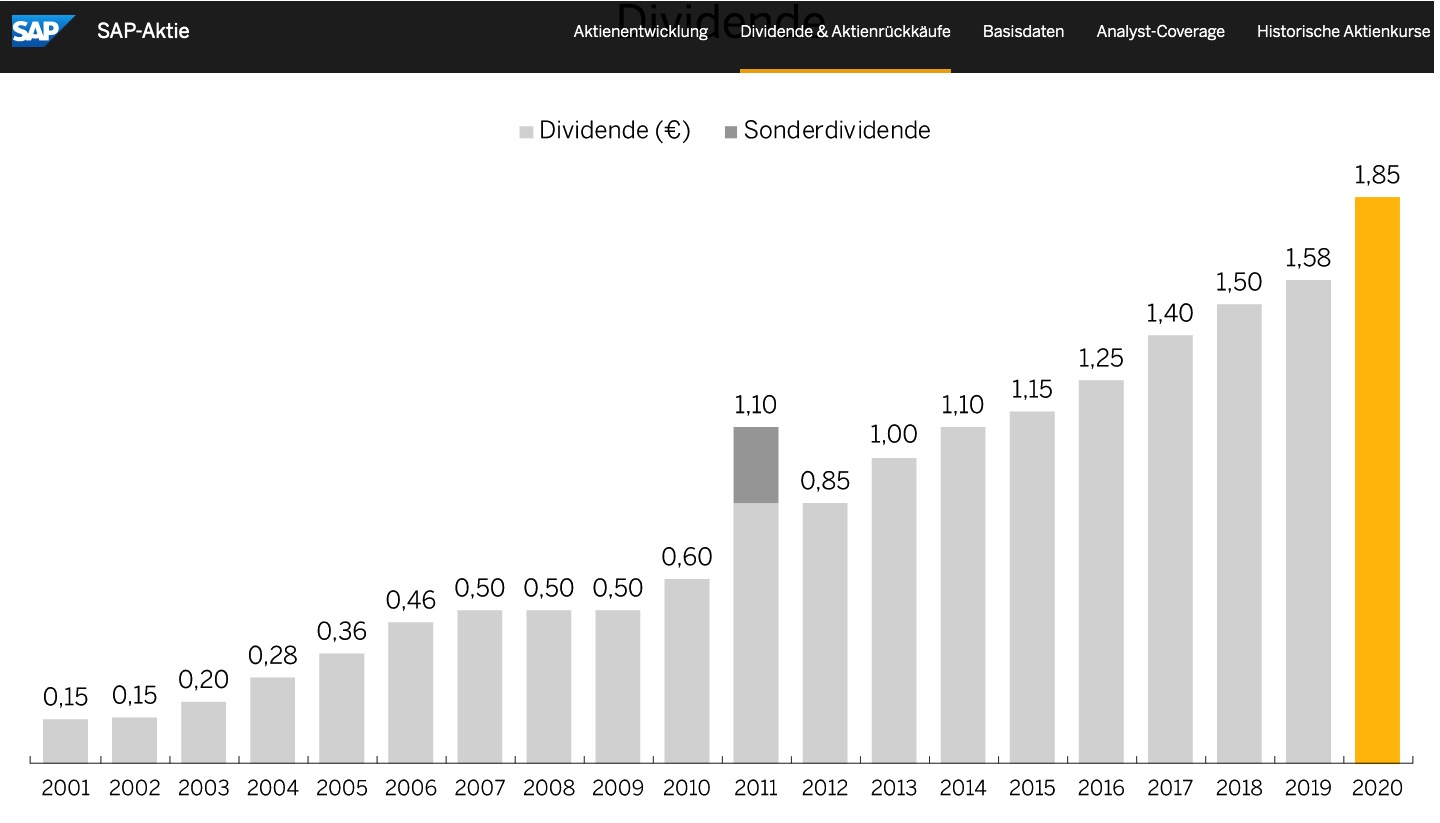Click the light gray Dividende legend swatch
This screenshot has height=823, width=1440.
coord(526,131)
